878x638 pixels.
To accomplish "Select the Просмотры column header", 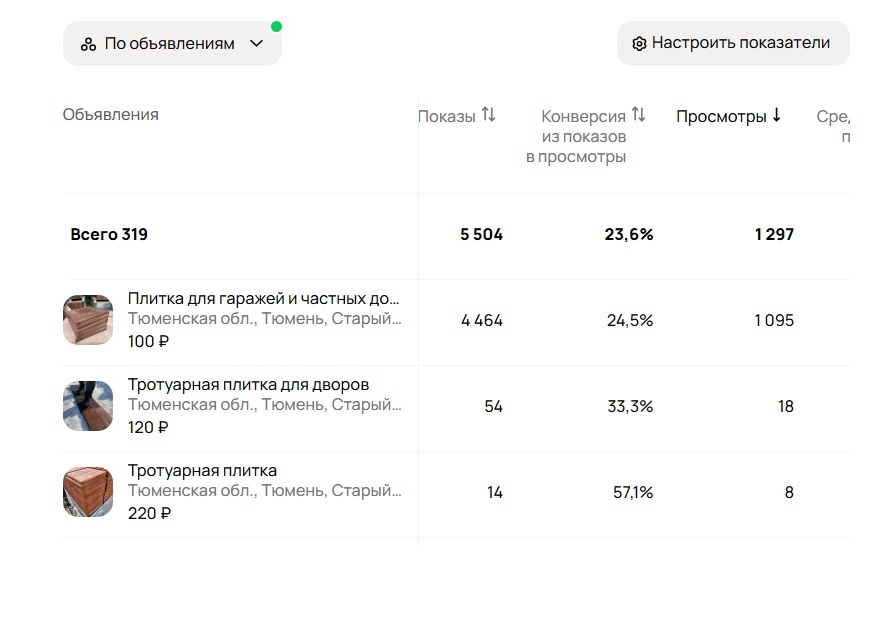I will (727, 115).
